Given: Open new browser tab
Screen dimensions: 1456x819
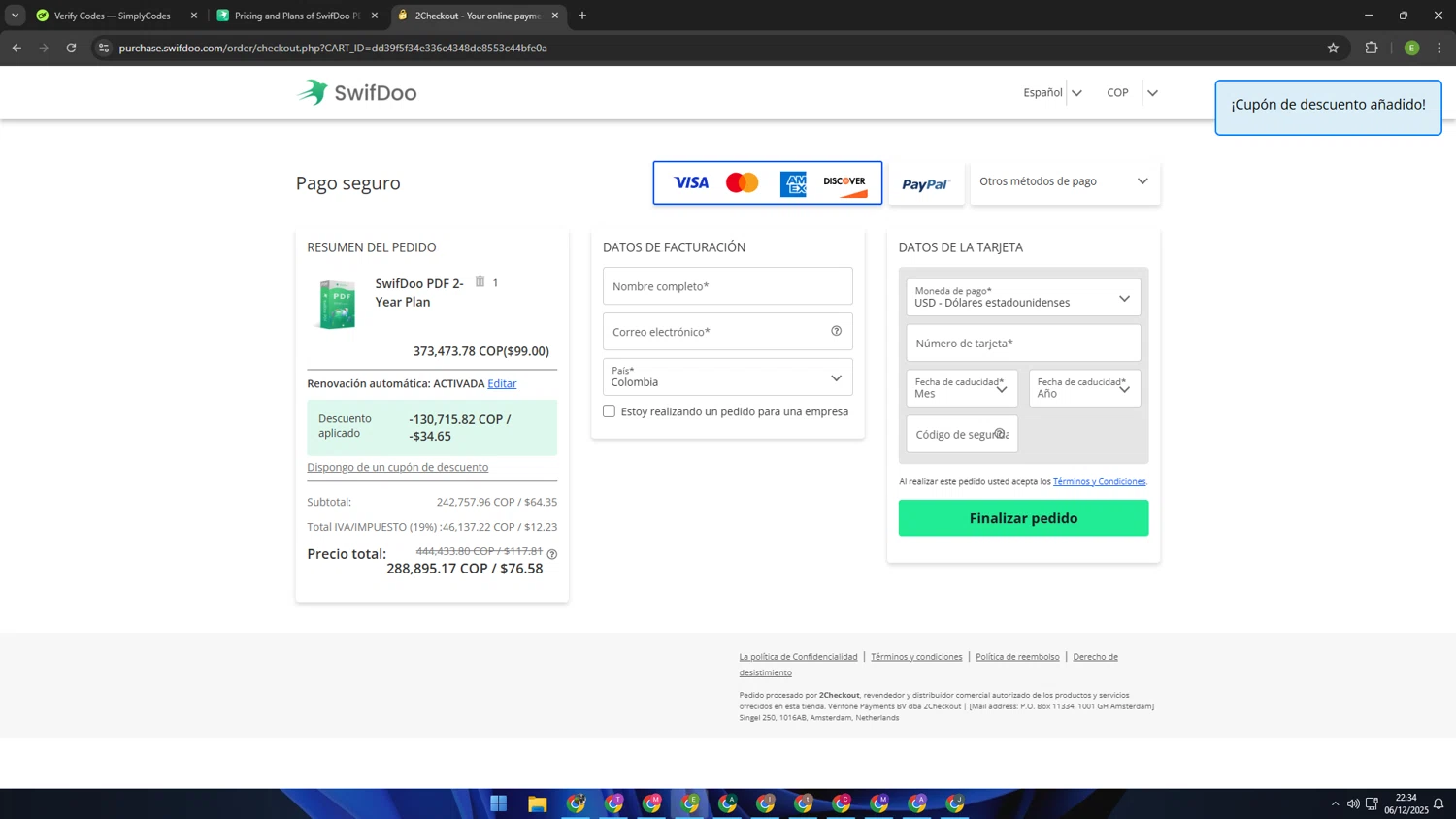Looking at the screenshot, I should click(x=582, y=16).
